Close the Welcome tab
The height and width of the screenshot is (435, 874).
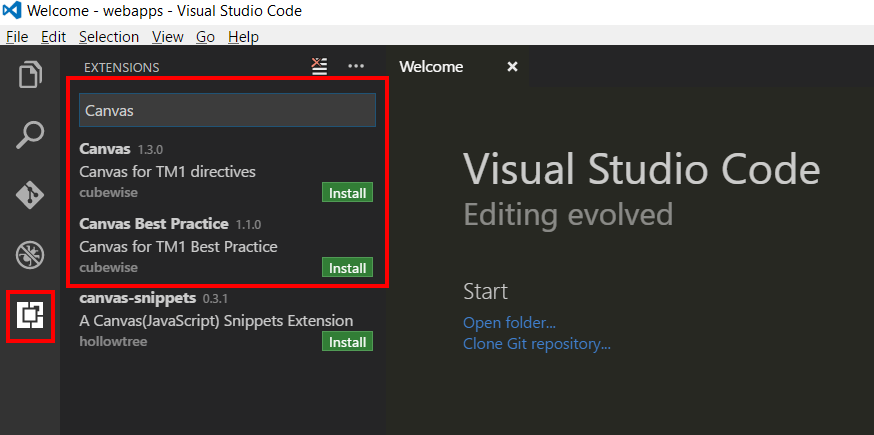pos(512,67)
